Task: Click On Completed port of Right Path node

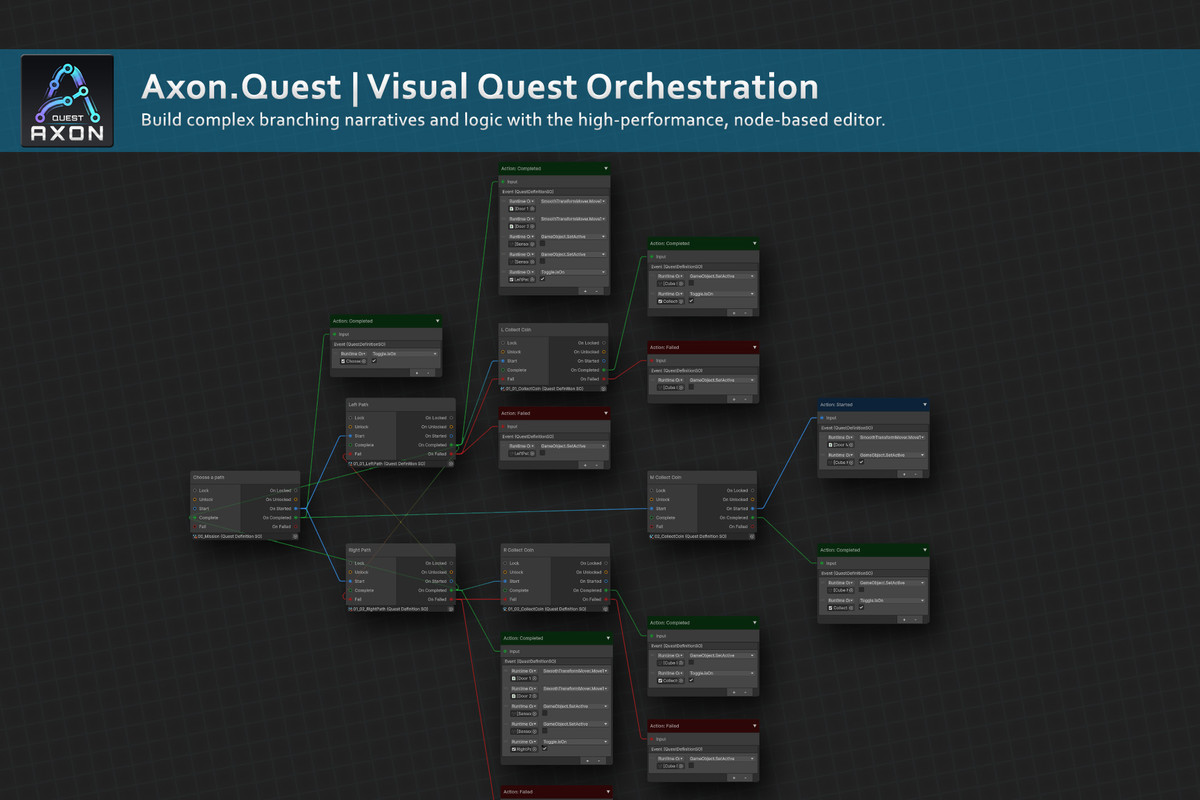Action: pos(452,590)
